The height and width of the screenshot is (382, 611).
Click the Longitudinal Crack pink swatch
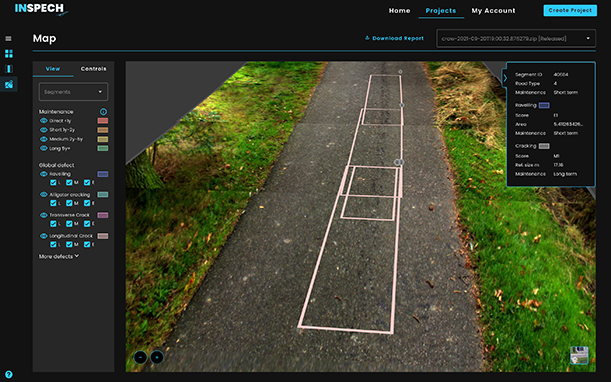point(103,236)
